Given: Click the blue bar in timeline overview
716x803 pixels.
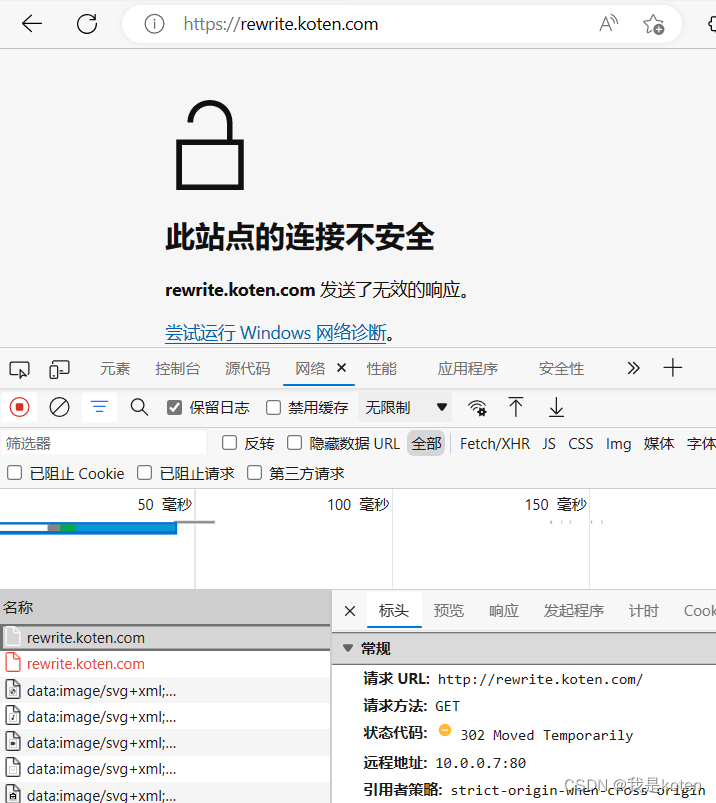Looking at the screenshot, I should 88,528.
